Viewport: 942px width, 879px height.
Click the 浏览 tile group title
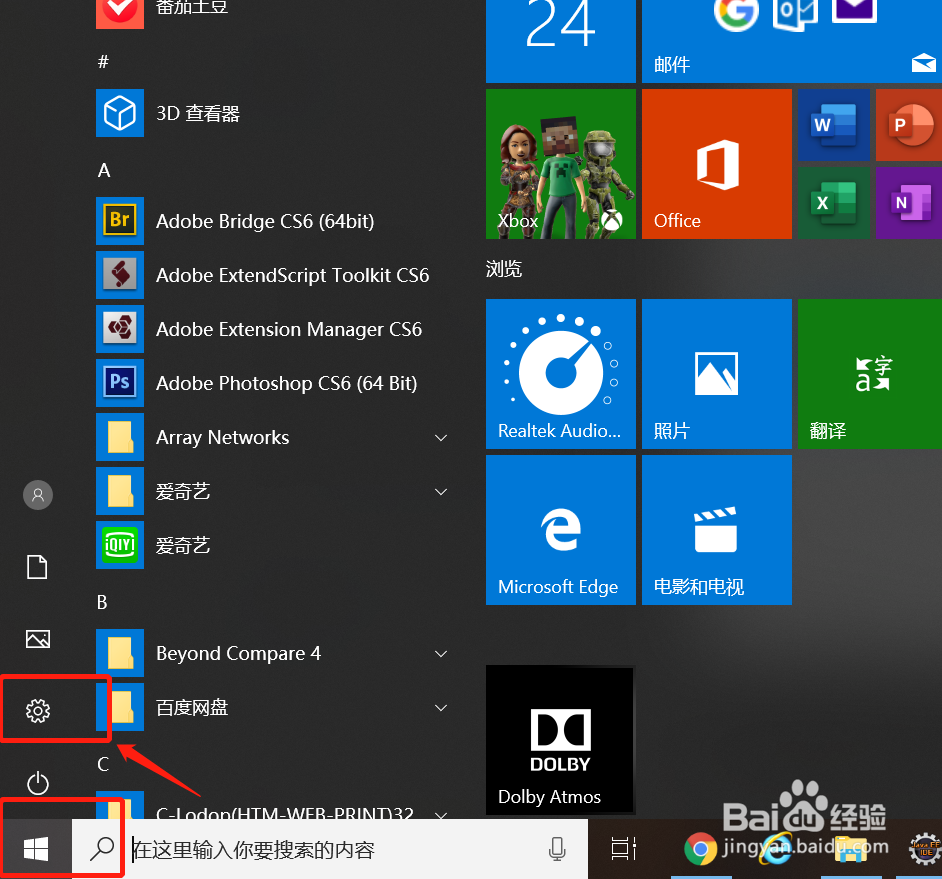[503, 269]
